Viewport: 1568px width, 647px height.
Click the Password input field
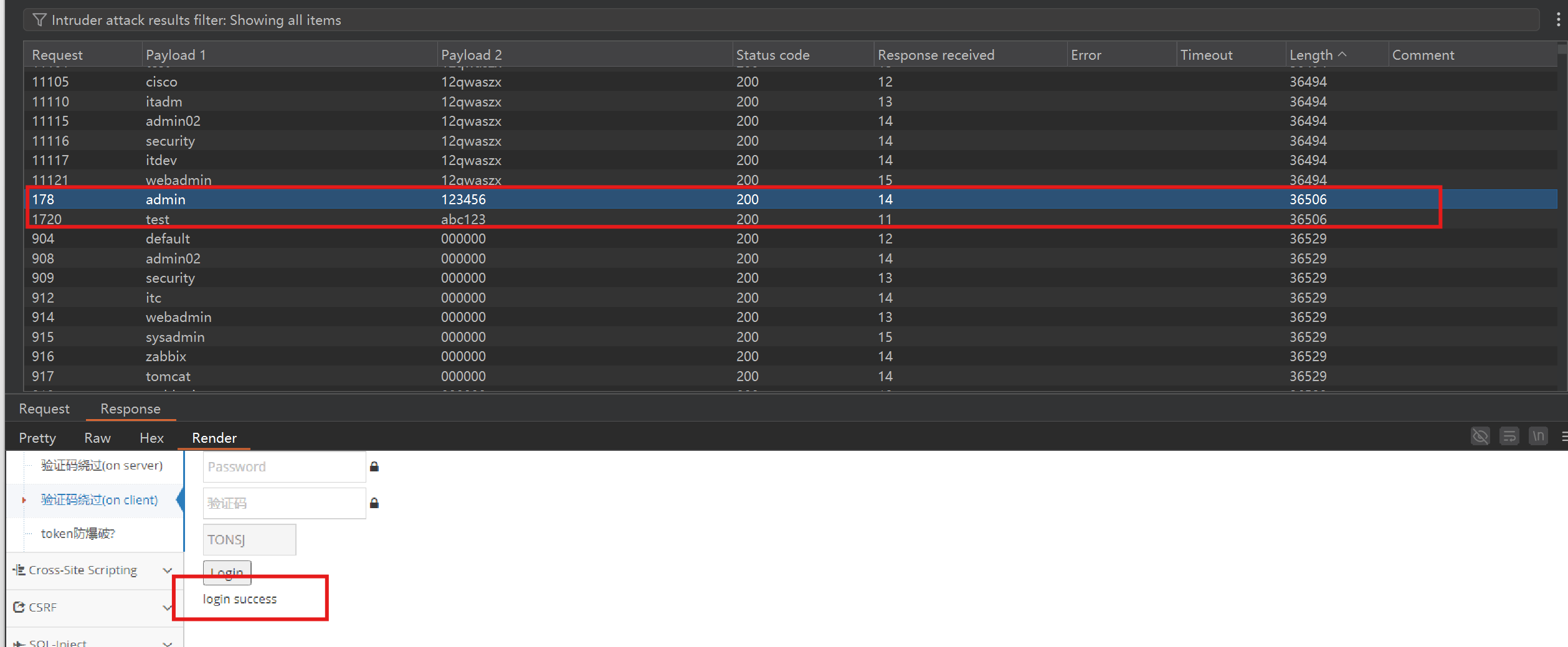[284, 467]
